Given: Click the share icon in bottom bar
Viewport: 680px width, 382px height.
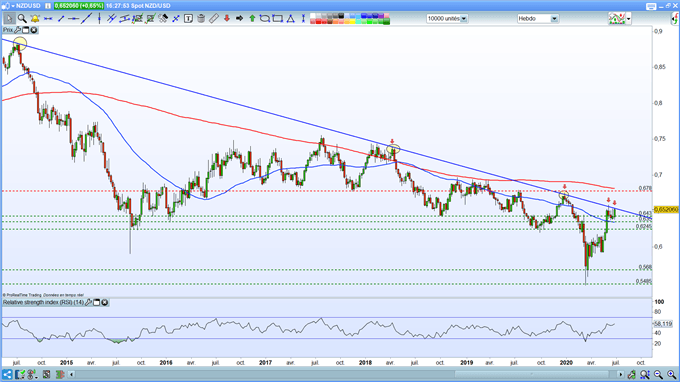Looking at the screenshot, I should [7, 374].
